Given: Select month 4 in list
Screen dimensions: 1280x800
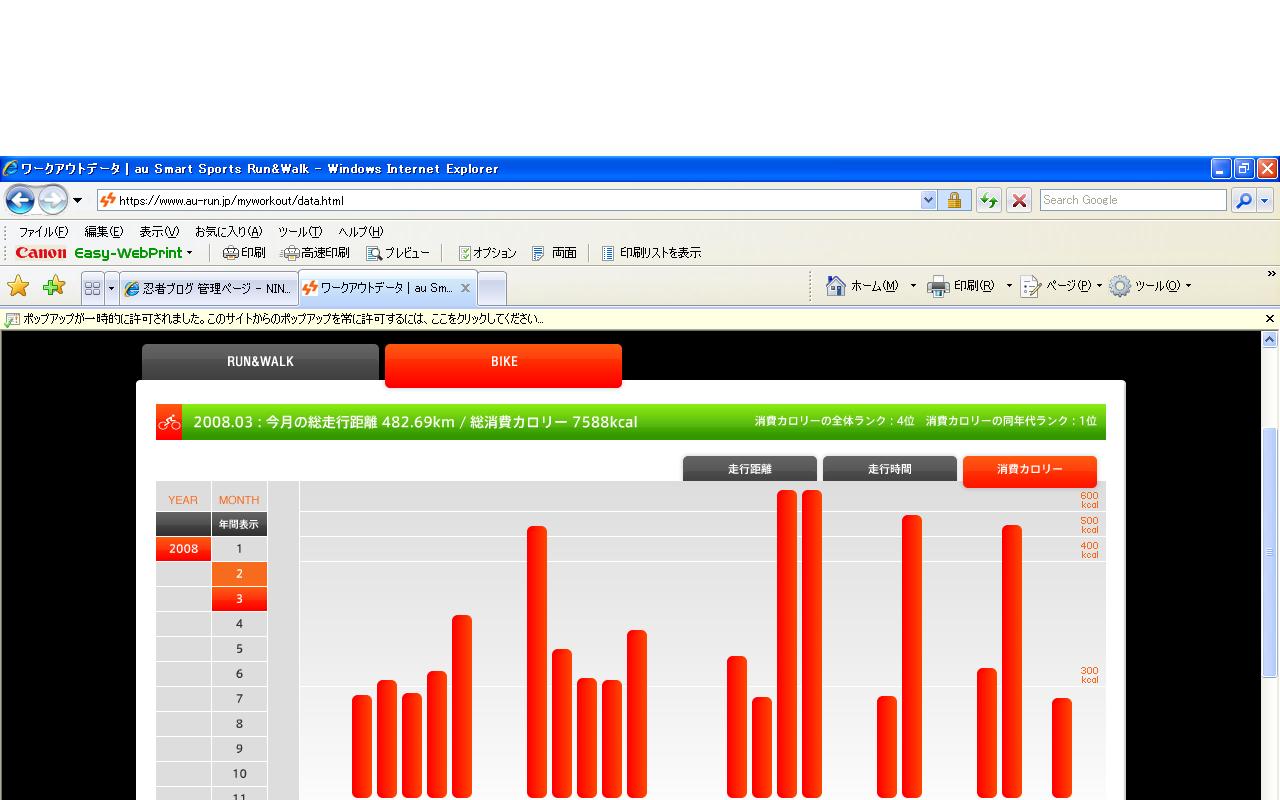Looking at the screenshot, I should (239, 624).
